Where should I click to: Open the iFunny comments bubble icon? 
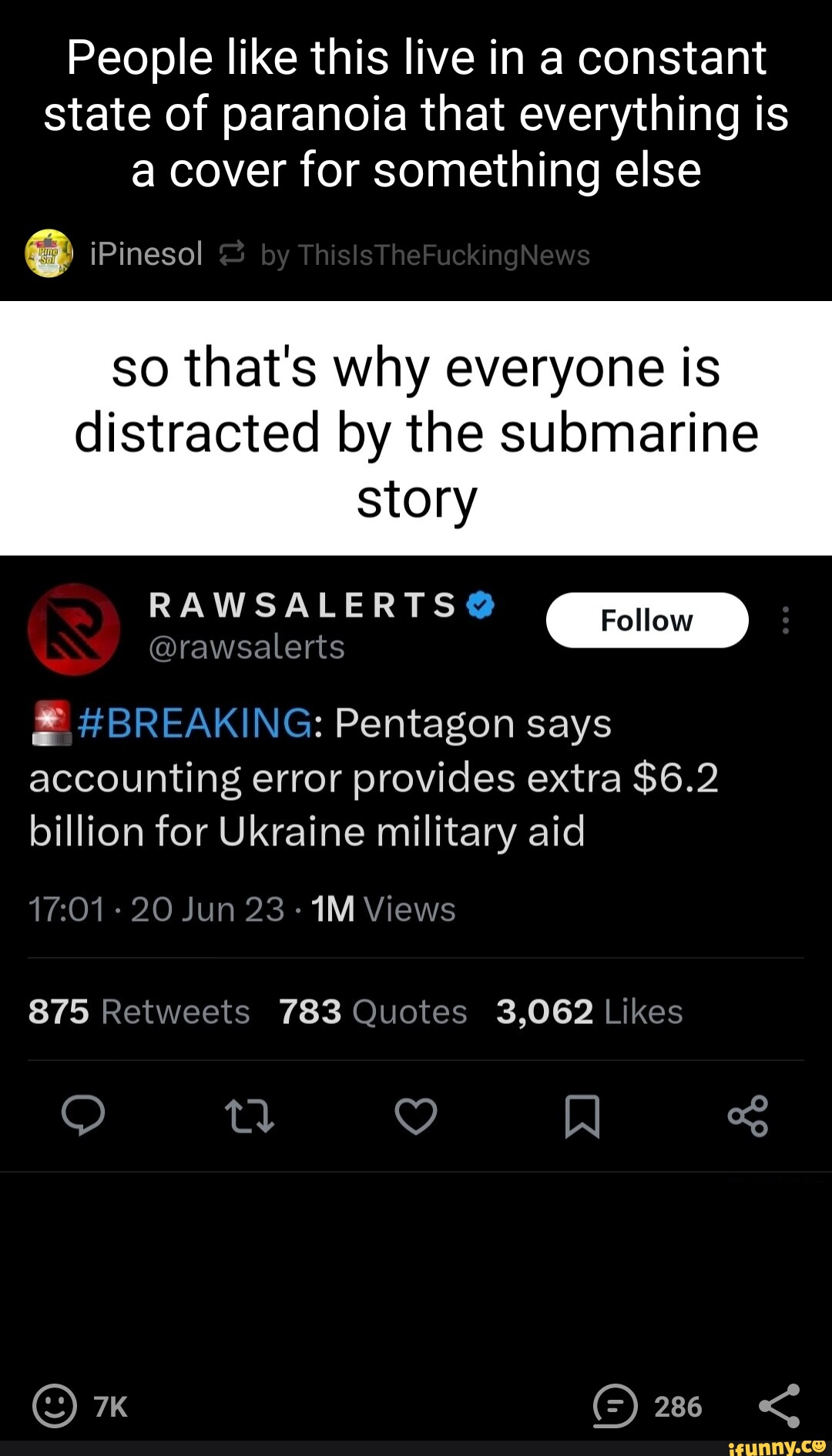click(x=615, y=1406)
